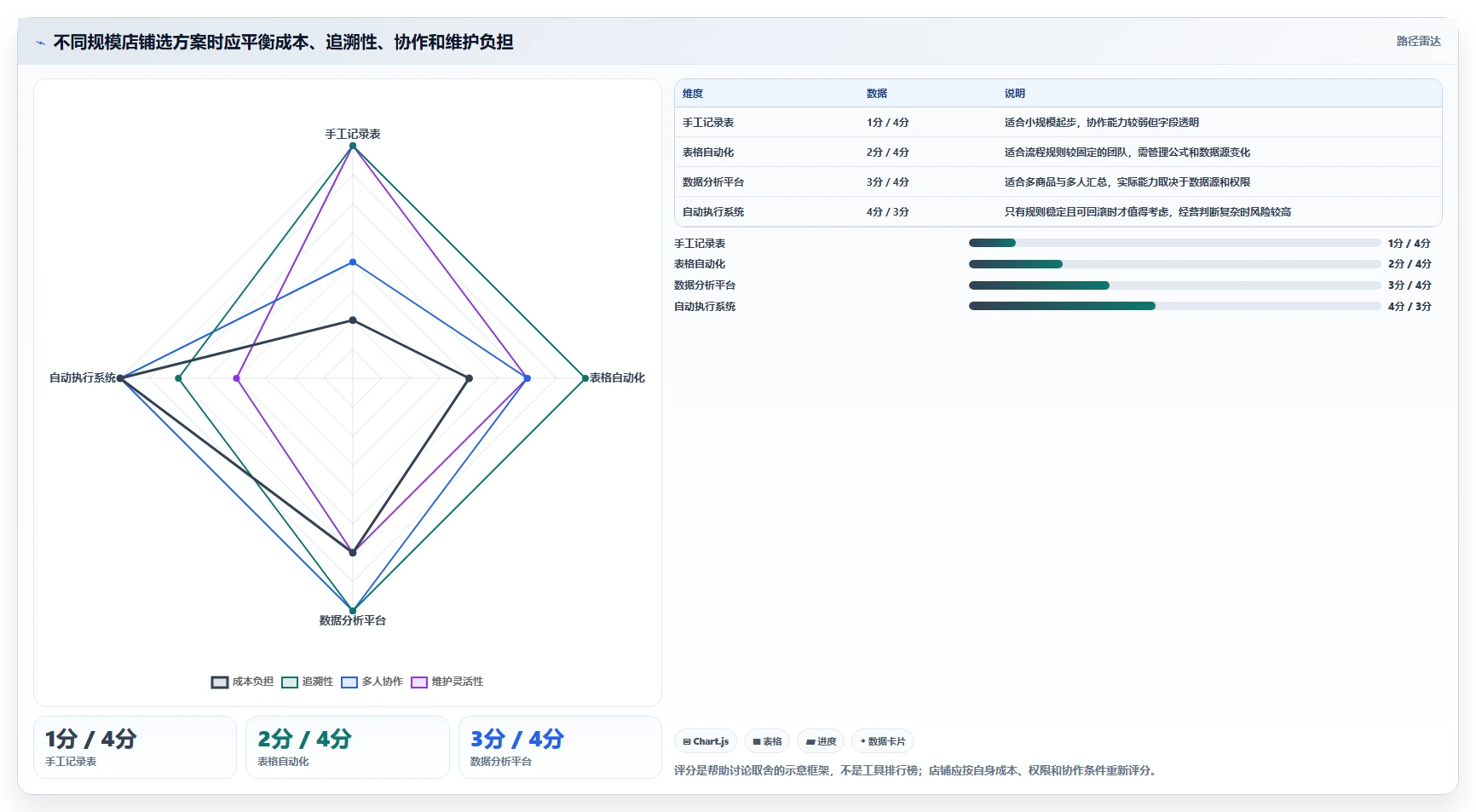The width and height of the screenshot is (1476, 812).
Task: Select the 手工记录表 table row cell
Action: 708,123
